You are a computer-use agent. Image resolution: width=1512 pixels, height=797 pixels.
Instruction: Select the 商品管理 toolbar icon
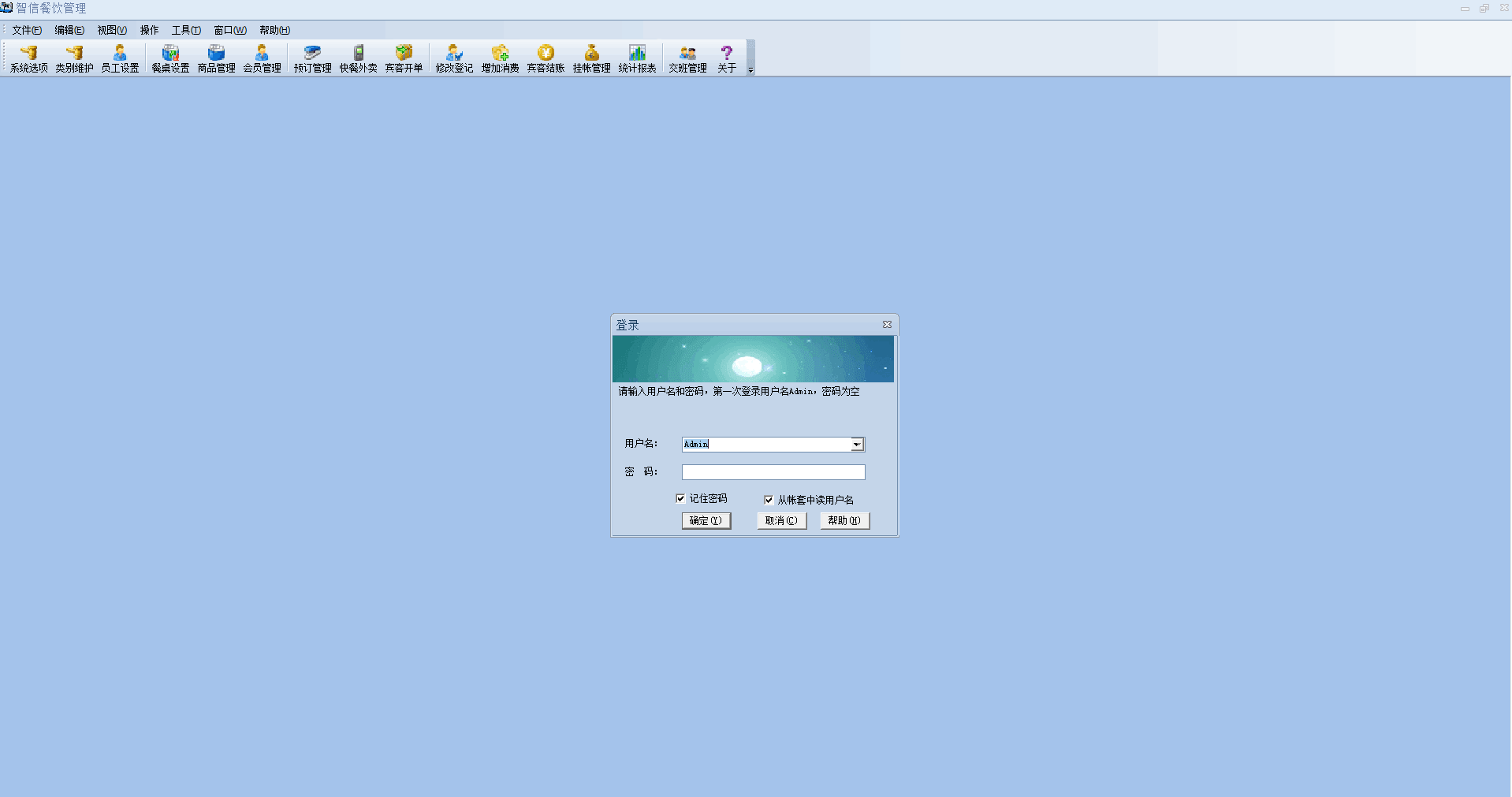click(216, 58)
